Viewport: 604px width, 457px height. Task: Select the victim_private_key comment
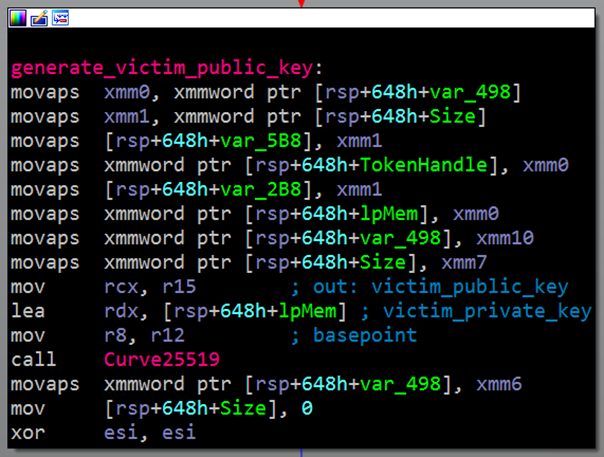coord(487,312)
